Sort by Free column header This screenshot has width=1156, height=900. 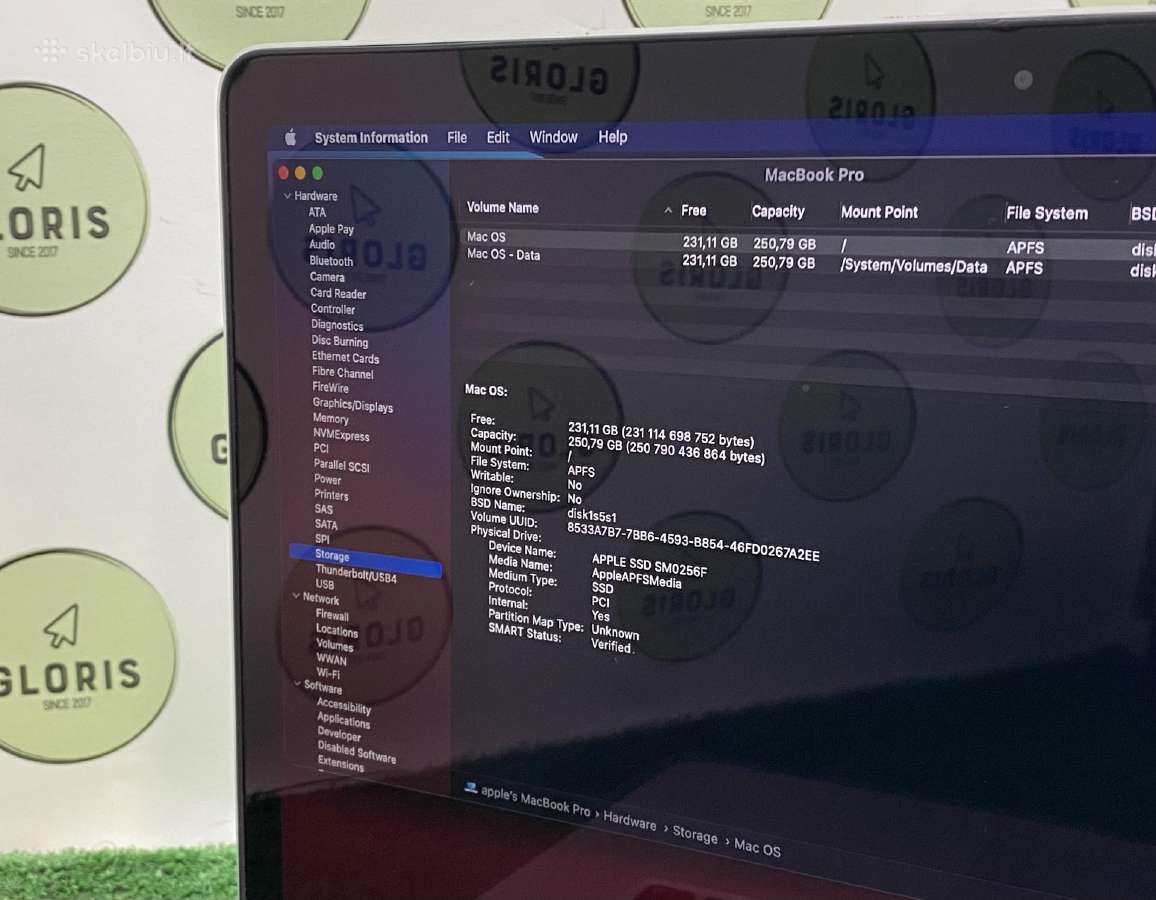coord(694,211)
